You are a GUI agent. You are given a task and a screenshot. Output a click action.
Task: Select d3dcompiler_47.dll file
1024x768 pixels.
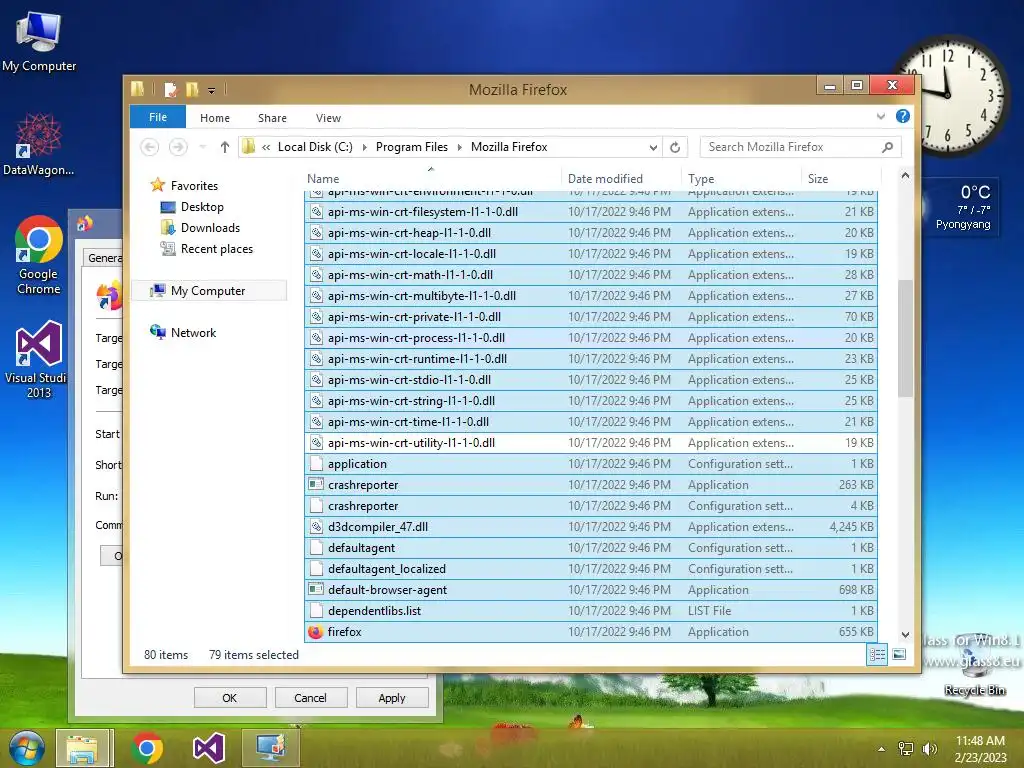point(591,526)
